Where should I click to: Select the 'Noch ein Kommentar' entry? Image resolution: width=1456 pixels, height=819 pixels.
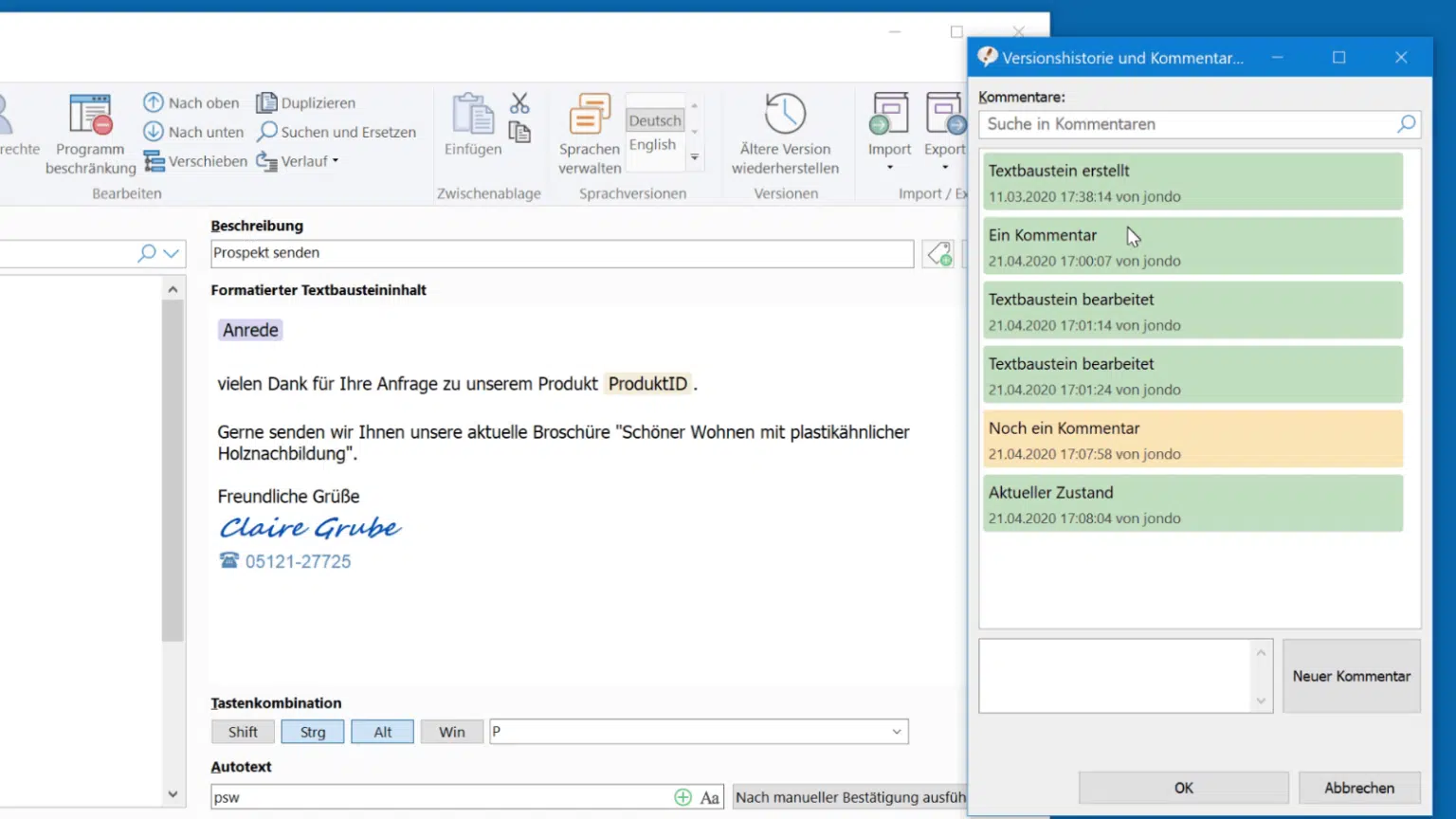[1192, 439]
